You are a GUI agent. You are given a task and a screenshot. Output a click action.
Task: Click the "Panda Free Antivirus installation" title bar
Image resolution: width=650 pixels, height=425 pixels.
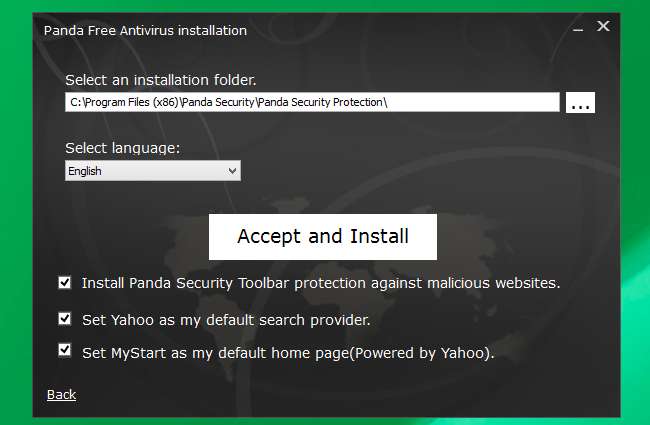click(145, 30)
